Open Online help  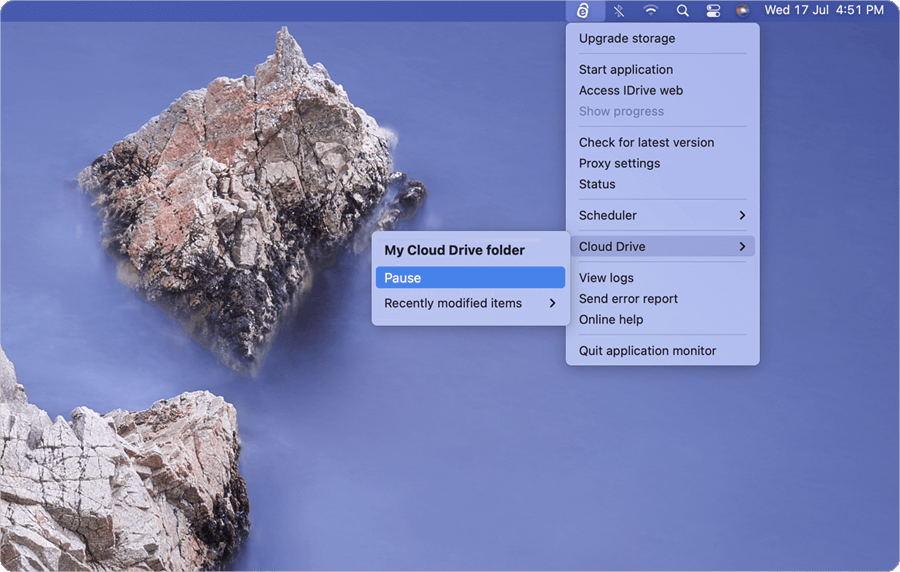[662, 319]
